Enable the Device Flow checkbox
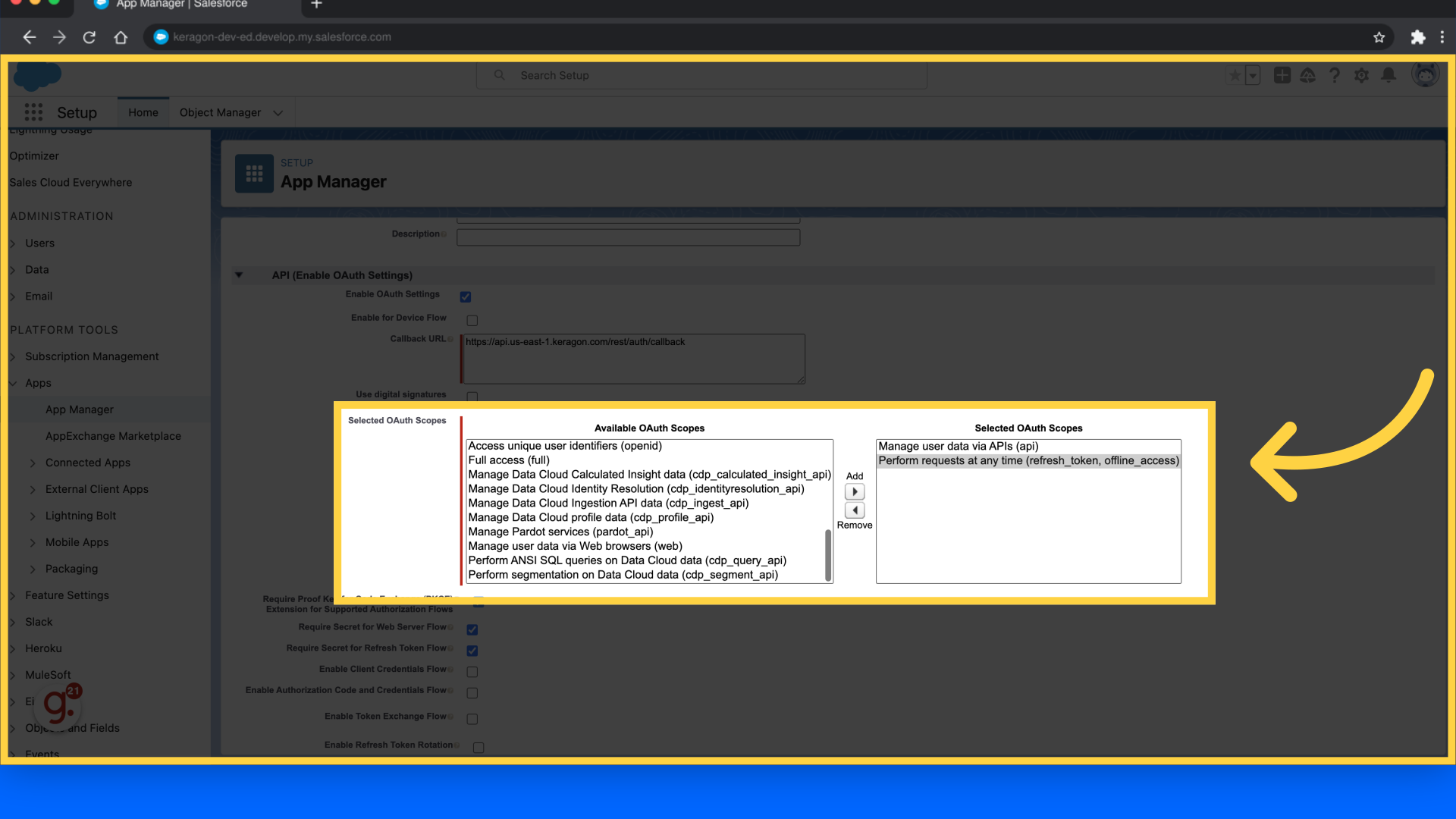 pos(472,320)
